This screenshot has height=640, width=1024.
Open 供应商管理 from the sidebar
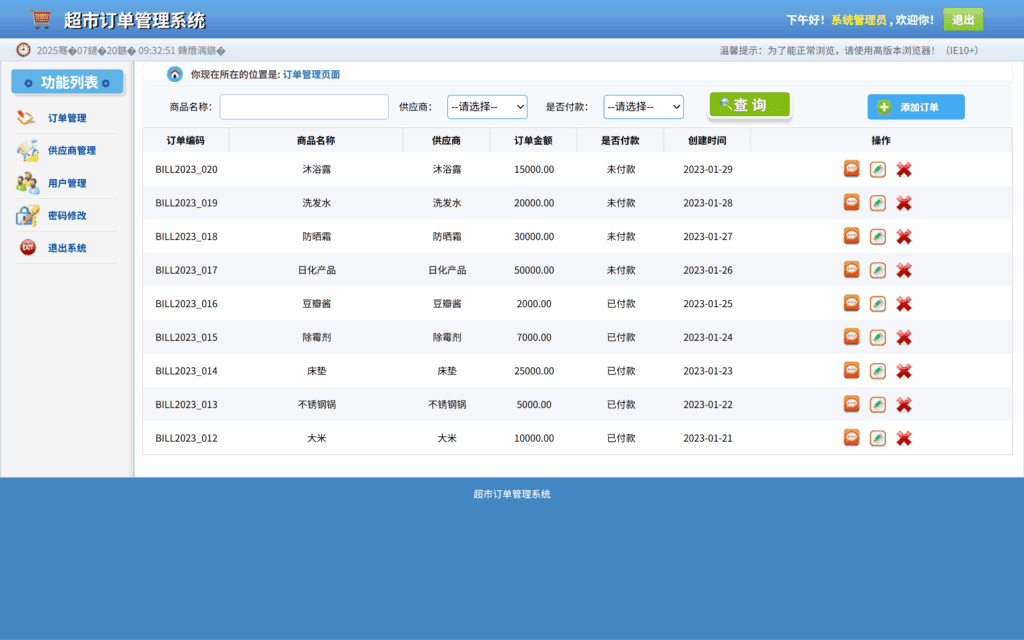pos(27,150)
